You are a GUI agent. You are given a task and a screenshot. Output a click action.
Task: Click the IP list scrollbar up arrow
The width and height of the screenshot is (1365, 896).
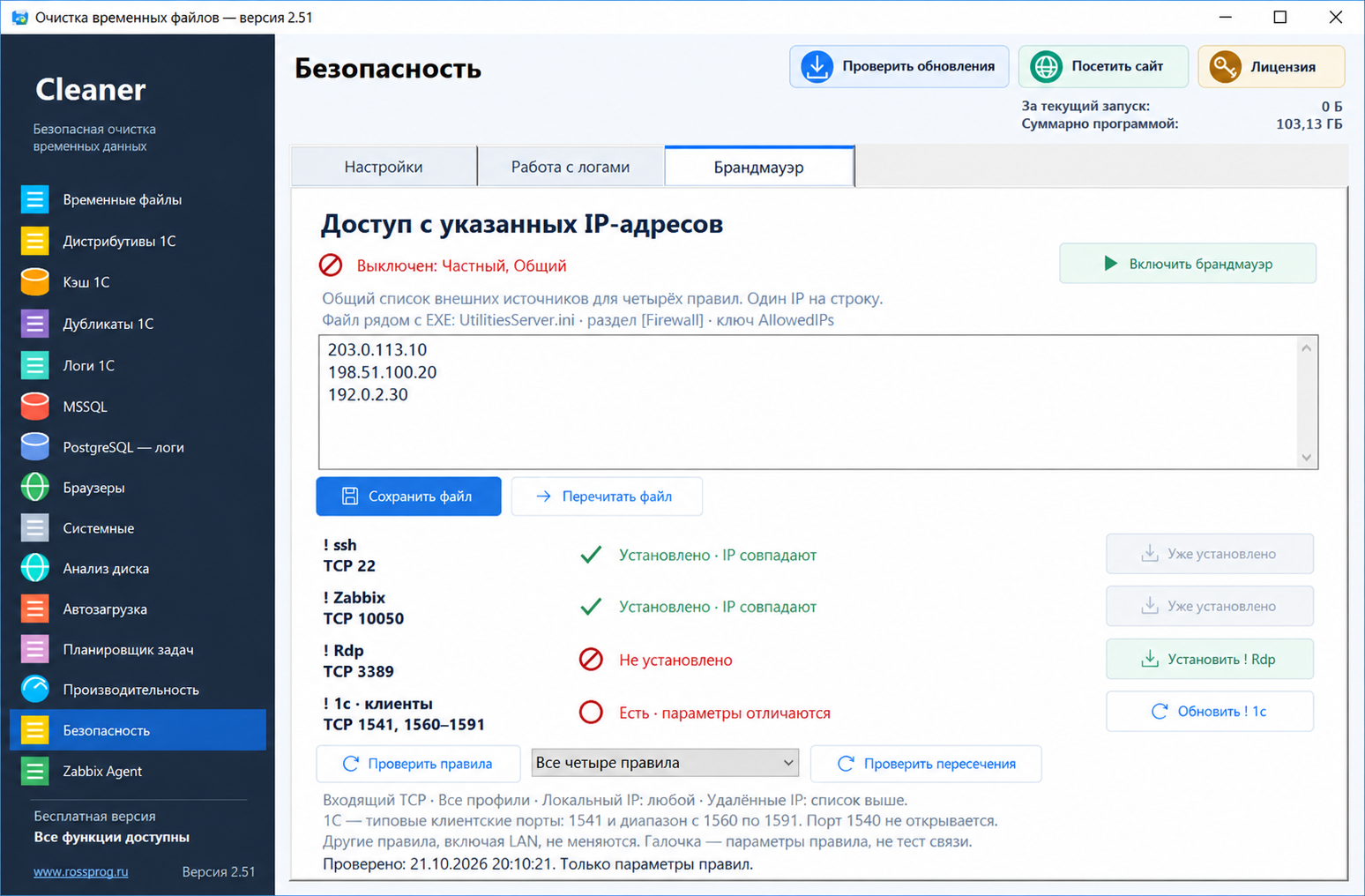point(1307,348)
